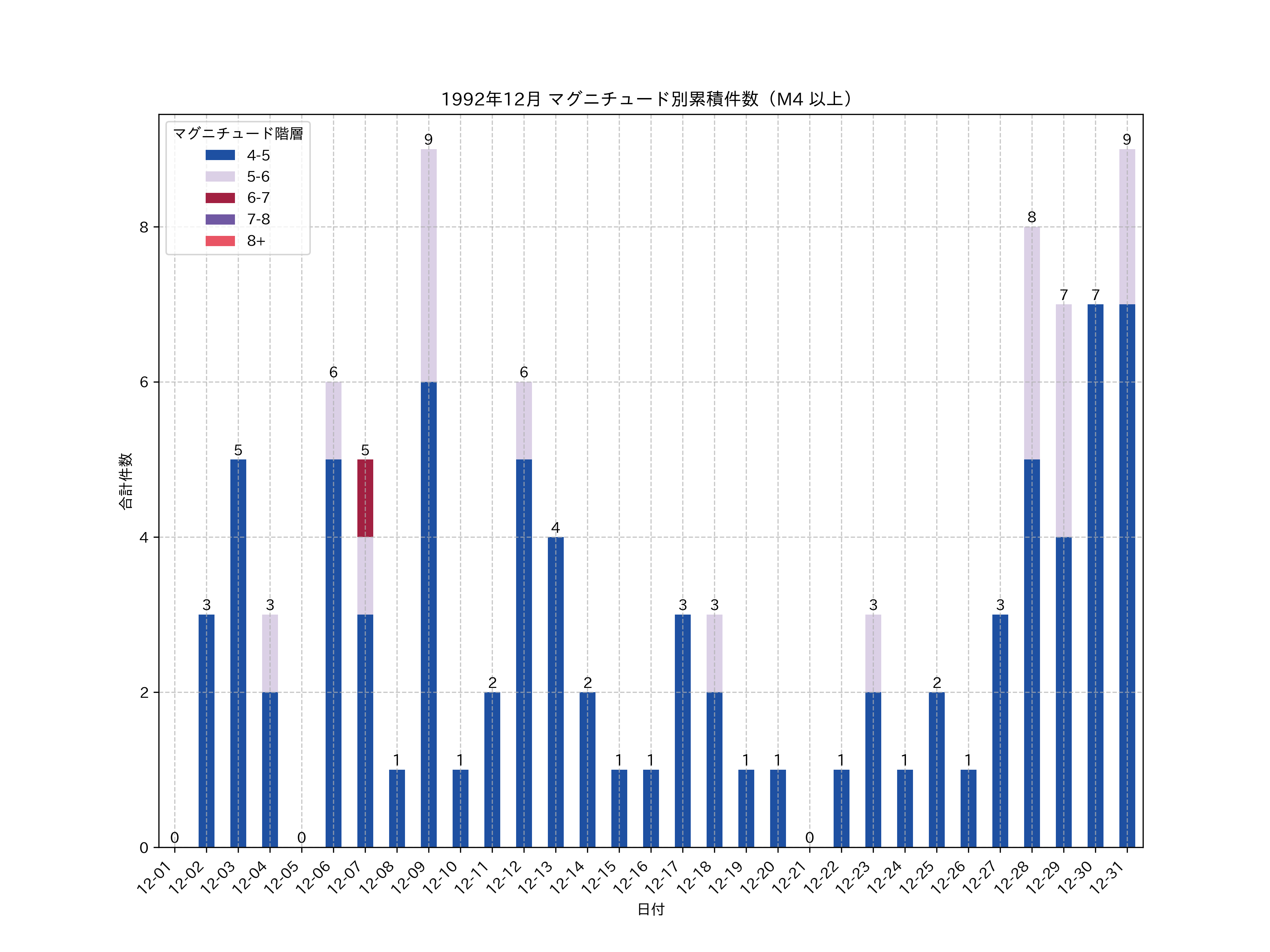Viewport: 1270px width, 952px height.
Task: Click the 12-03 blue bar
Action: coord(238,653)
